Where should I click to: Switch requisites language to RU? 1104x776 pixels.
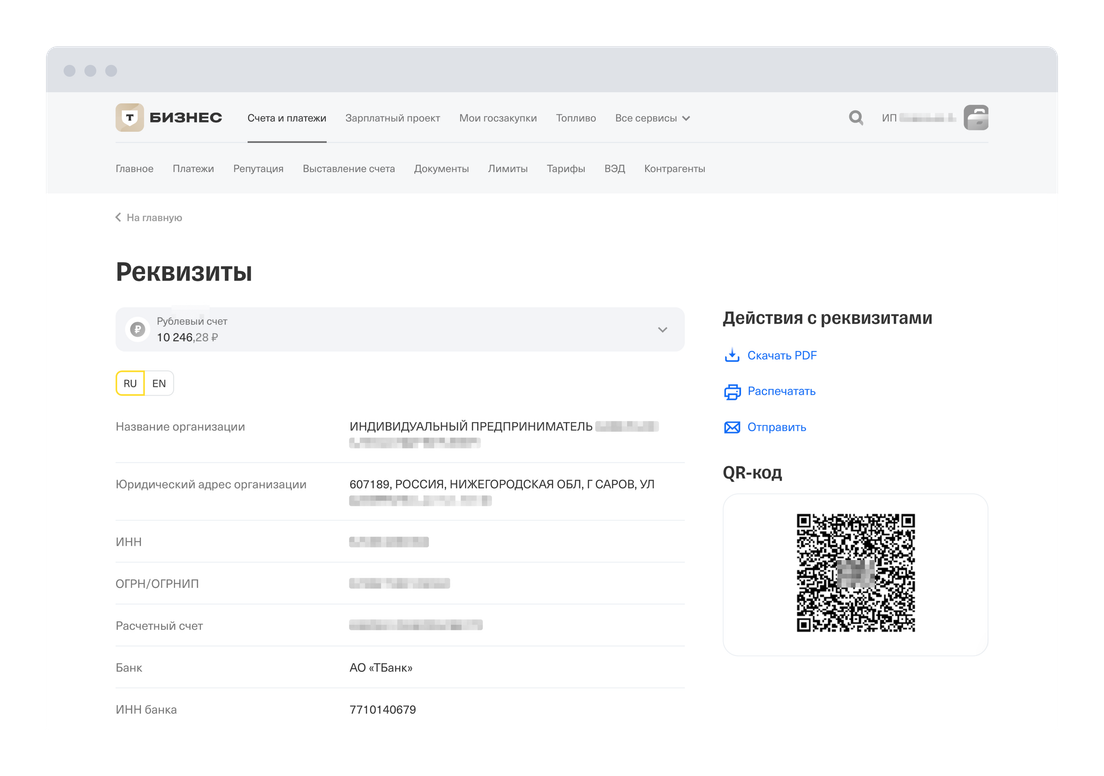tap(130, 383)
